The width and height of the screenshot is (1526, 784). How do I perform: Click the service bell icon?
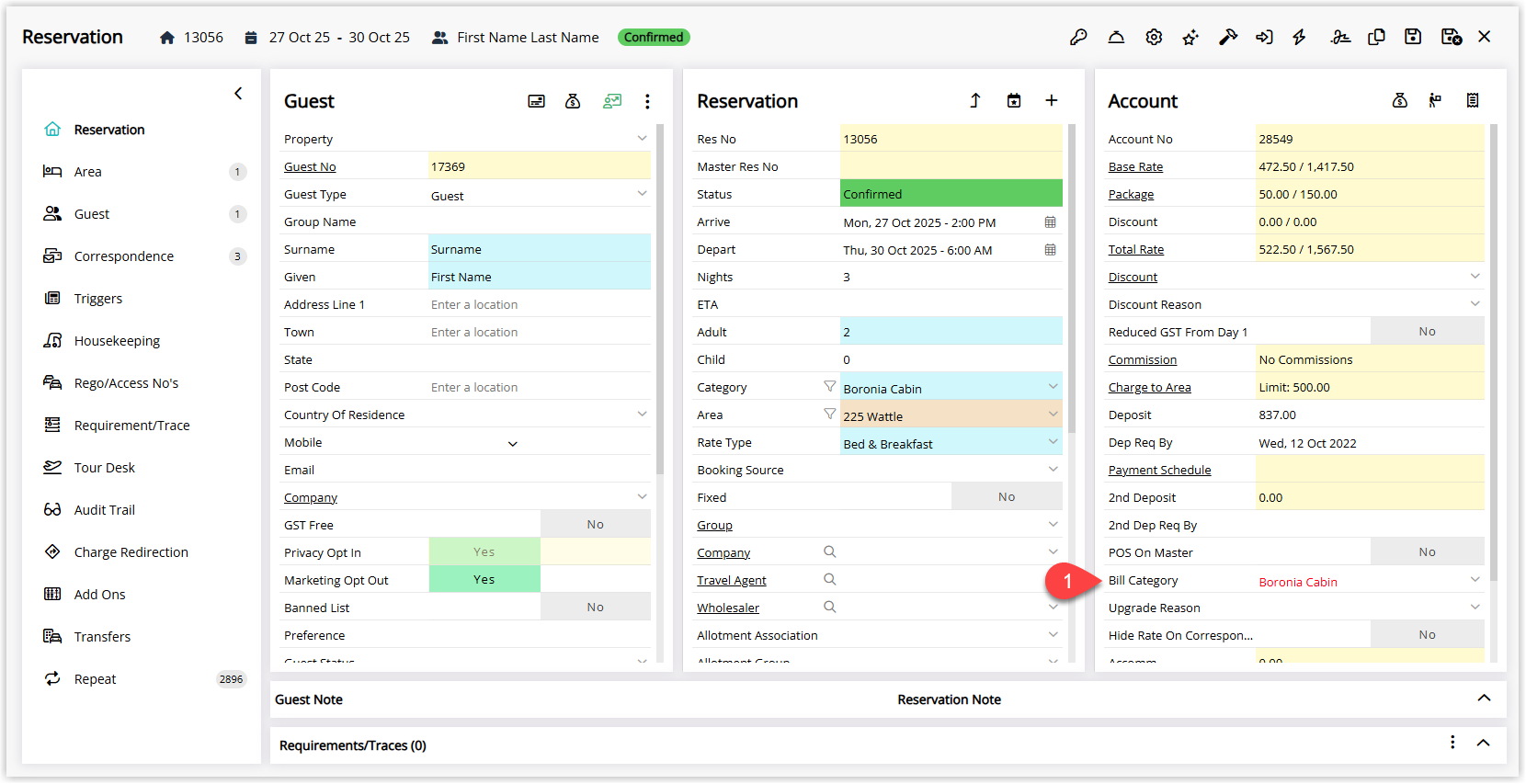pos(1116,37)
